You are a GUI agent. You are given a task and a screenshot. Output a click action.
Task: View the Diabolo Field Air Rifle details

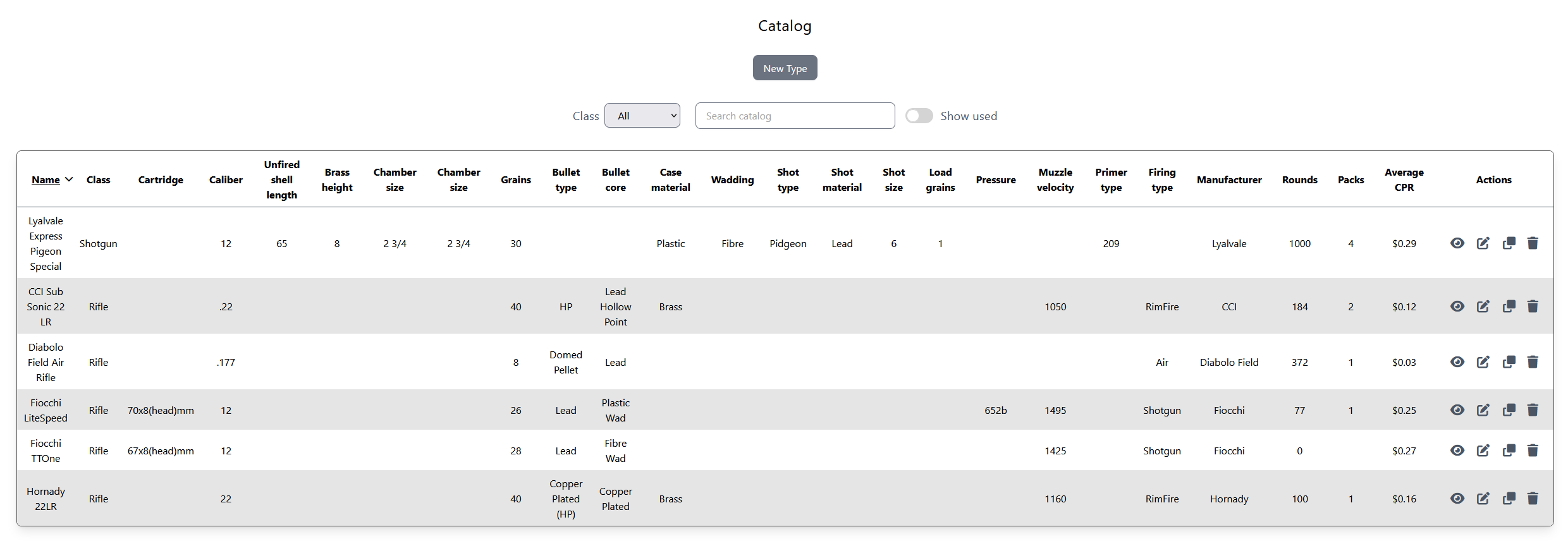coord(1457,362)
